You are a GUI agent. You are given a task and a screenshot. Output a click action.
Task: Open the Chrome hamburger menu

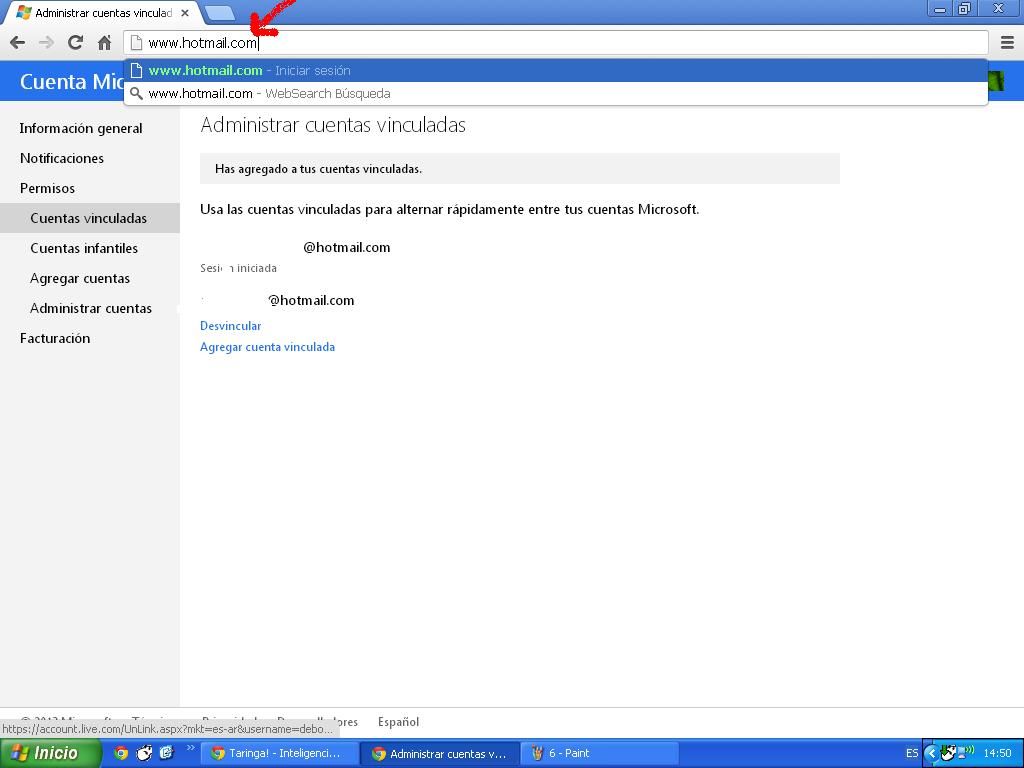tap(1007, 43)
